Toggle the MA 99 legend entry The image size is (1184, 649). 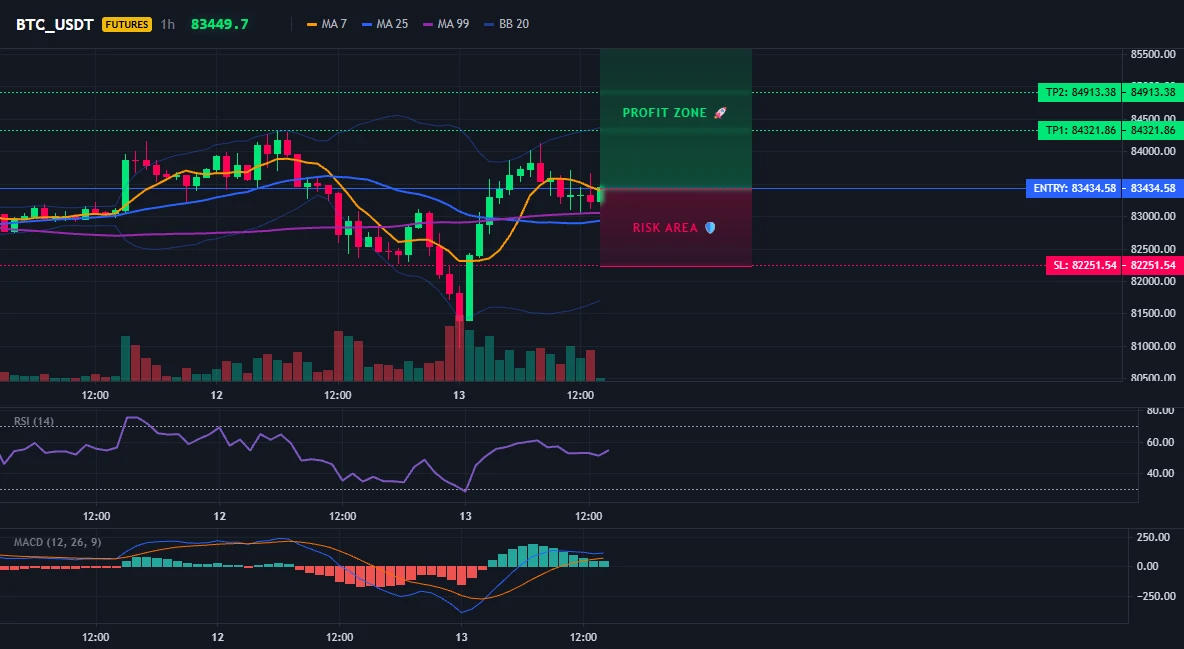(446, 24)
